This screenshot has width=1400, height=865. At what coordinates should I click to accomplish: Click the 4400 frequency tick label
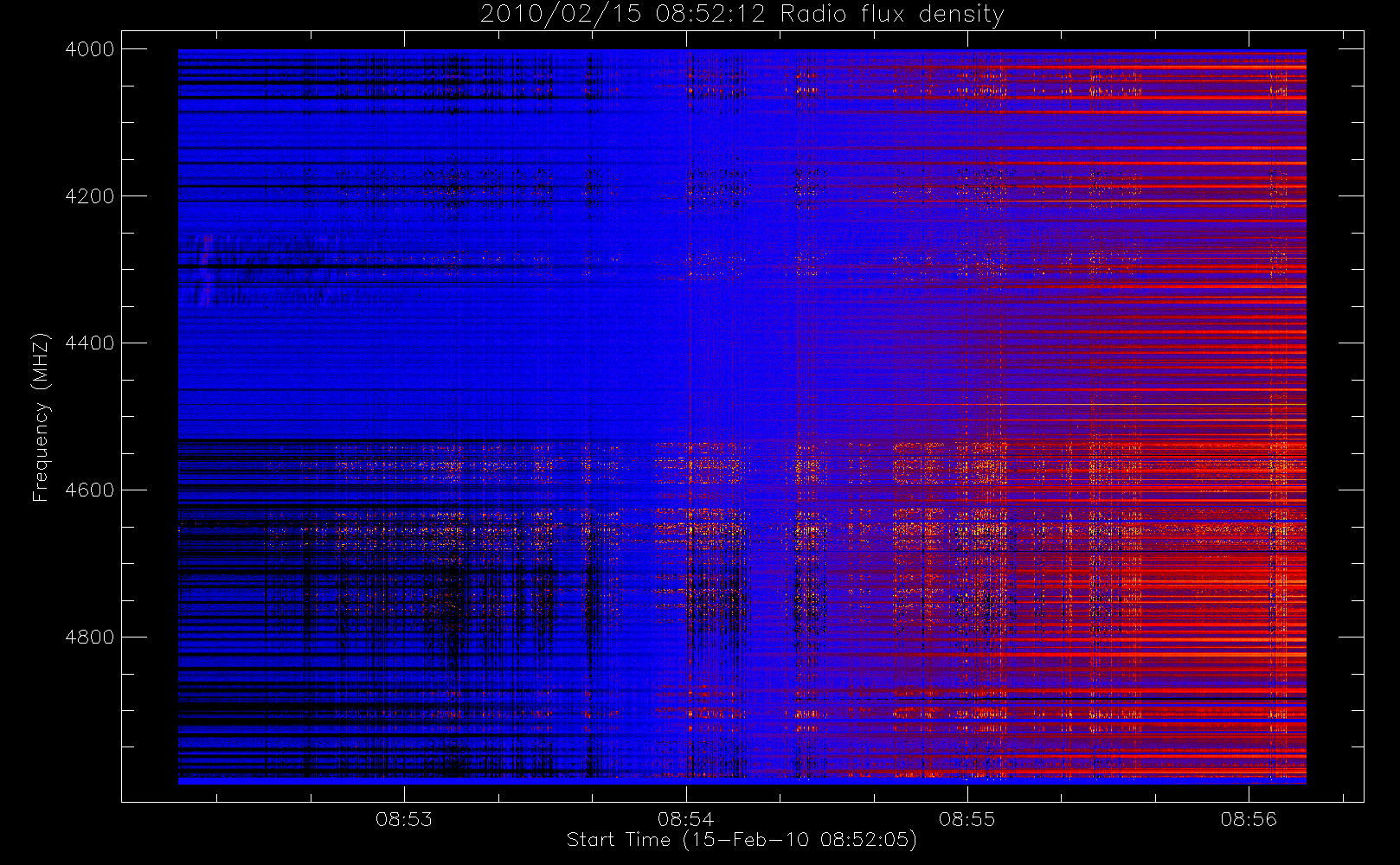pos(90,343)
